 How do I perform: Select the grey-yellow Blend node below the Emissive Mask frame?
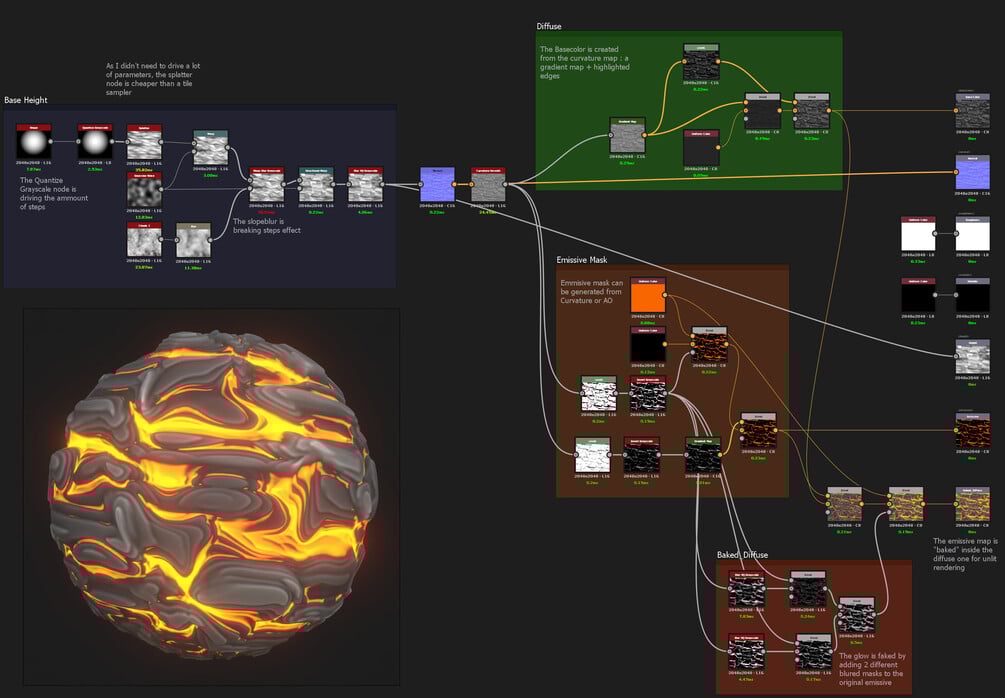[x=844, y=504]
